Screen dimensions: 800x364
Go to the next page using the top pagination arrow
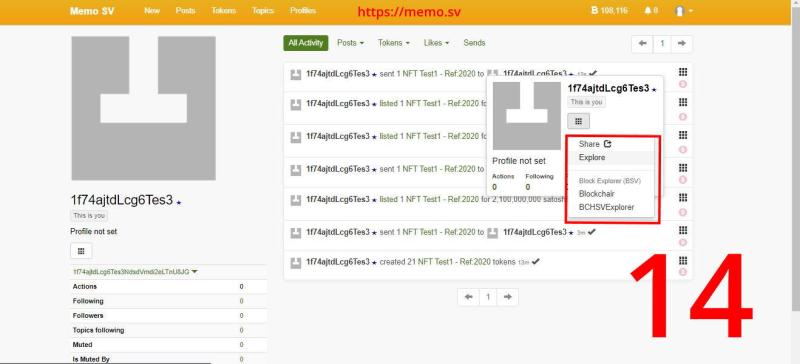click(x=682, y=43)
